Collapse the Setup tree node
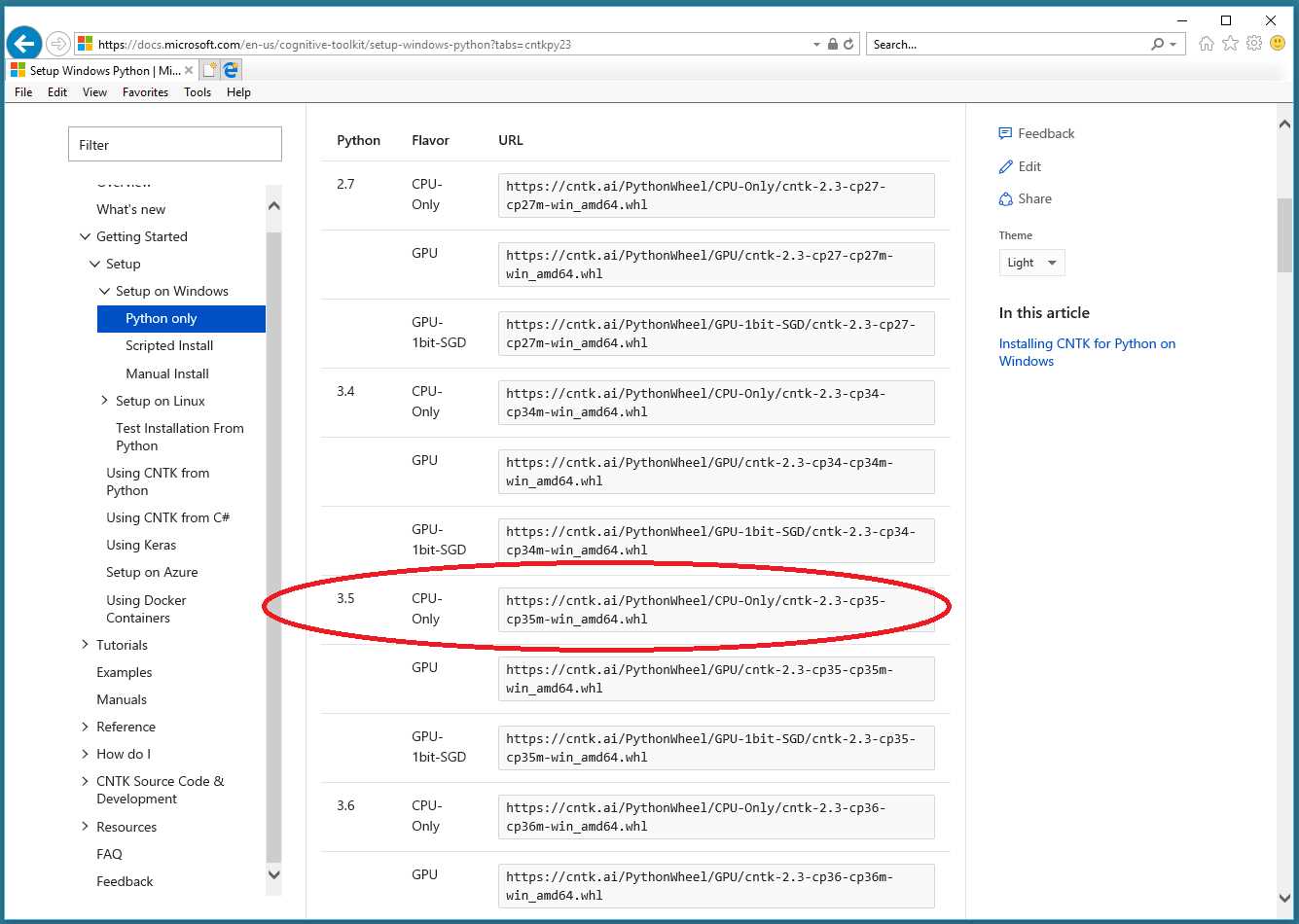 pos(94,264)
